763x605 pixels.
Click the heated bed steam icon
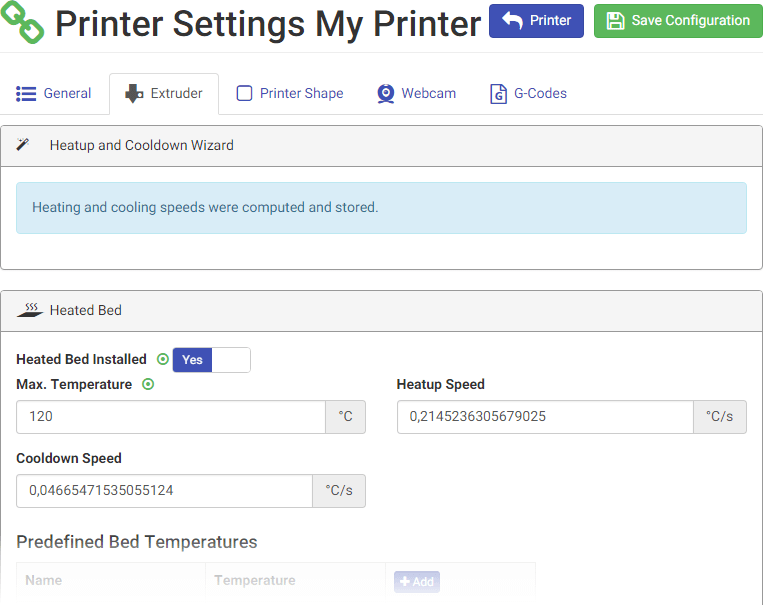(x=30, y=310)
